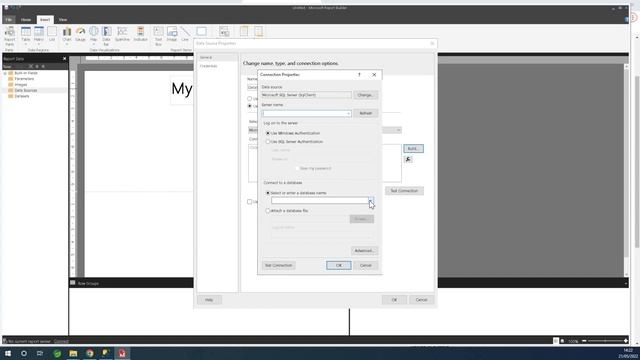Click the zoom slider in status bar
The image size is (640, 360).
click(x=605, y=340)
